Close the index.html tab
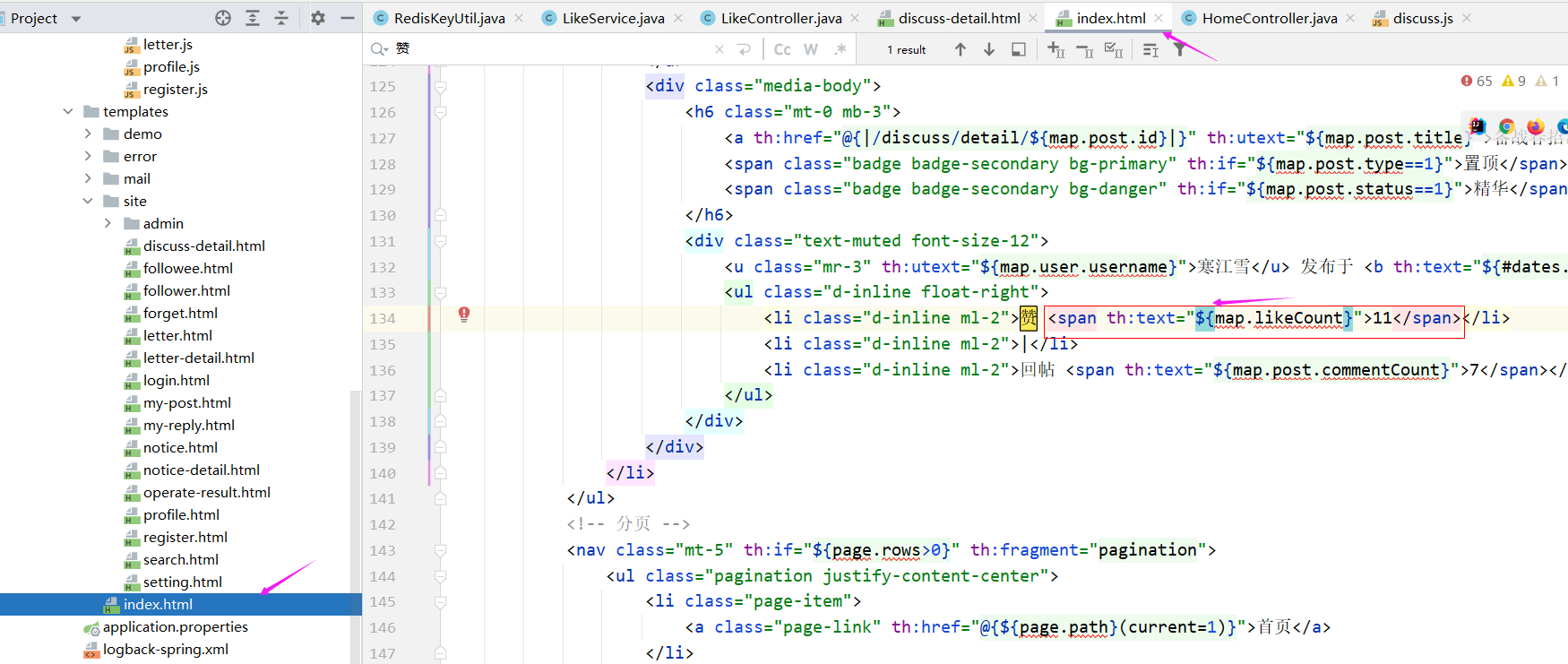Screen dimensions: 1568x664 coord(1159,18)
